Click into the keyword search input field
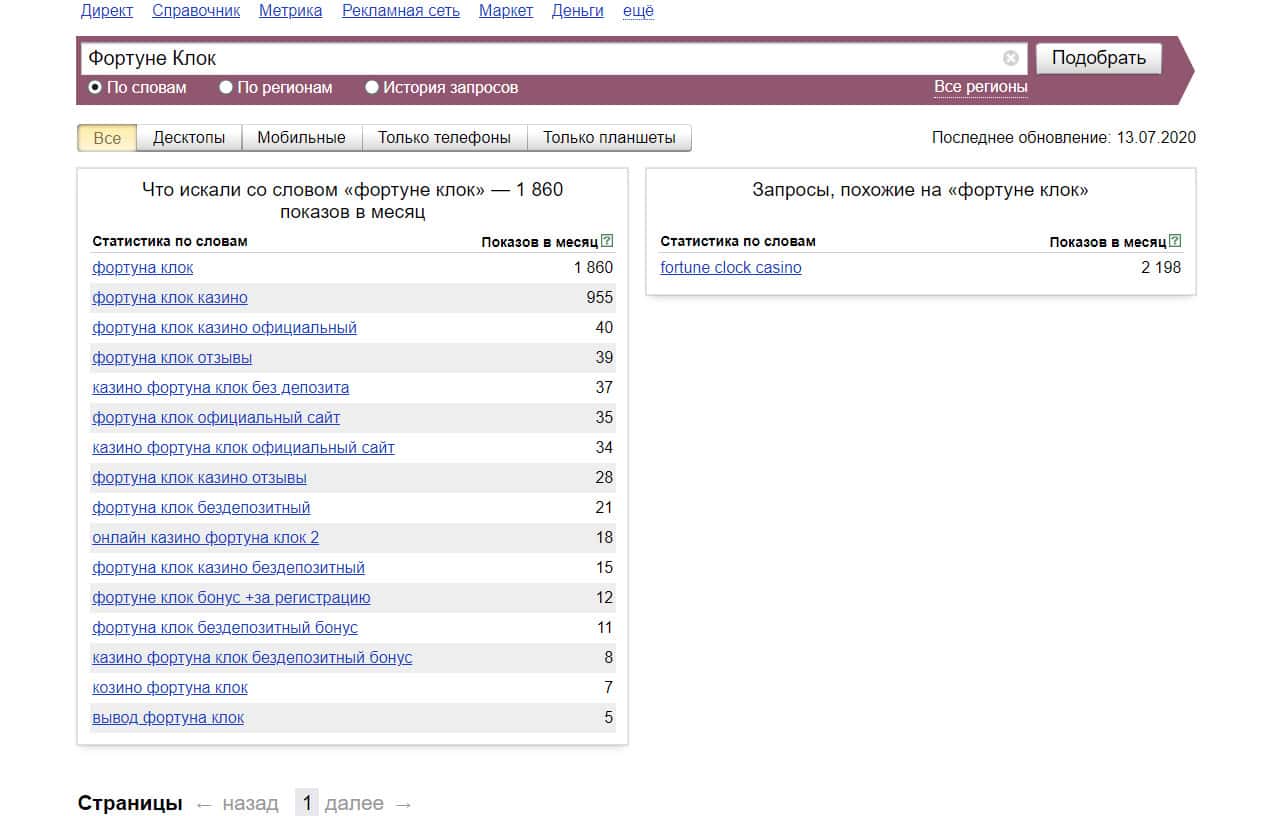 pyautogui.click(x=540, y=58)
